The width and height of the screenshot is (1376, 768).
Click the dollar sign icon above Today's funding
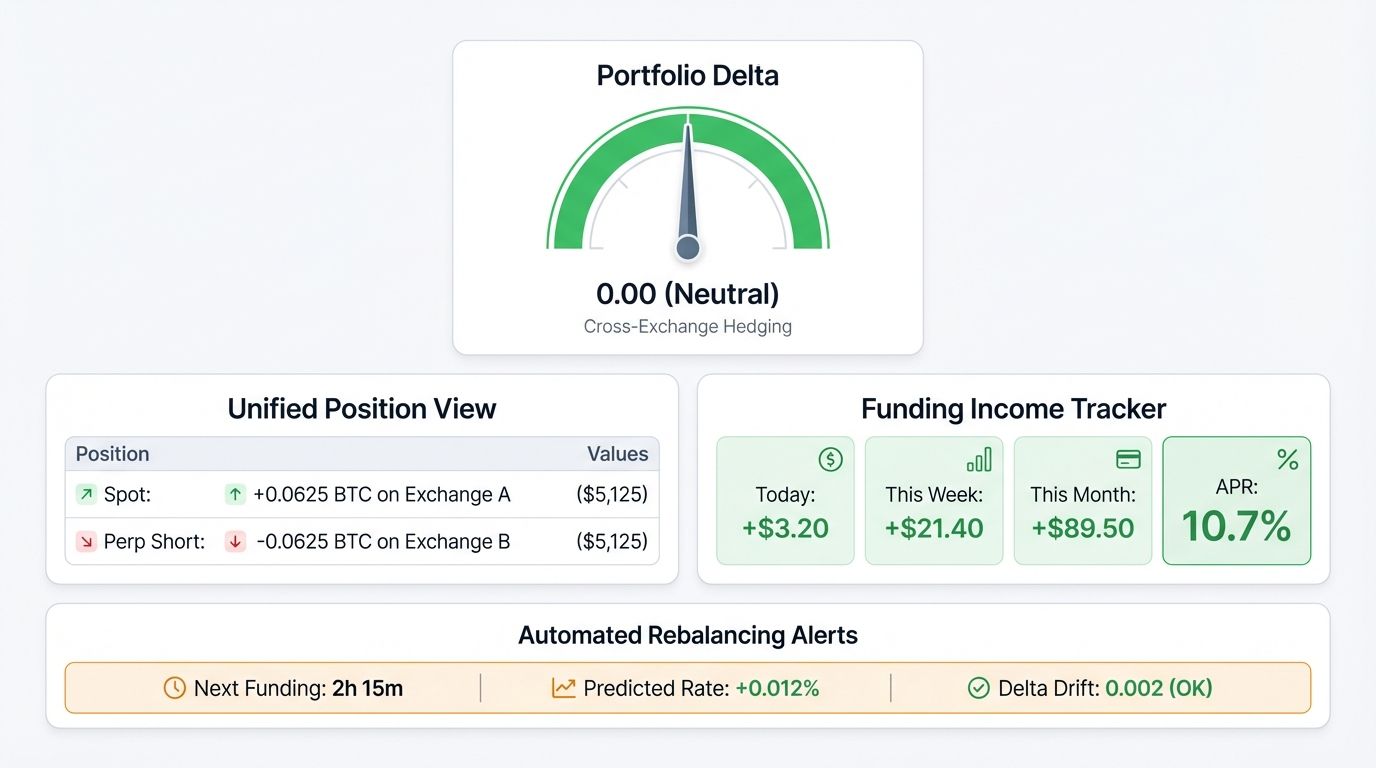point(830,460)
